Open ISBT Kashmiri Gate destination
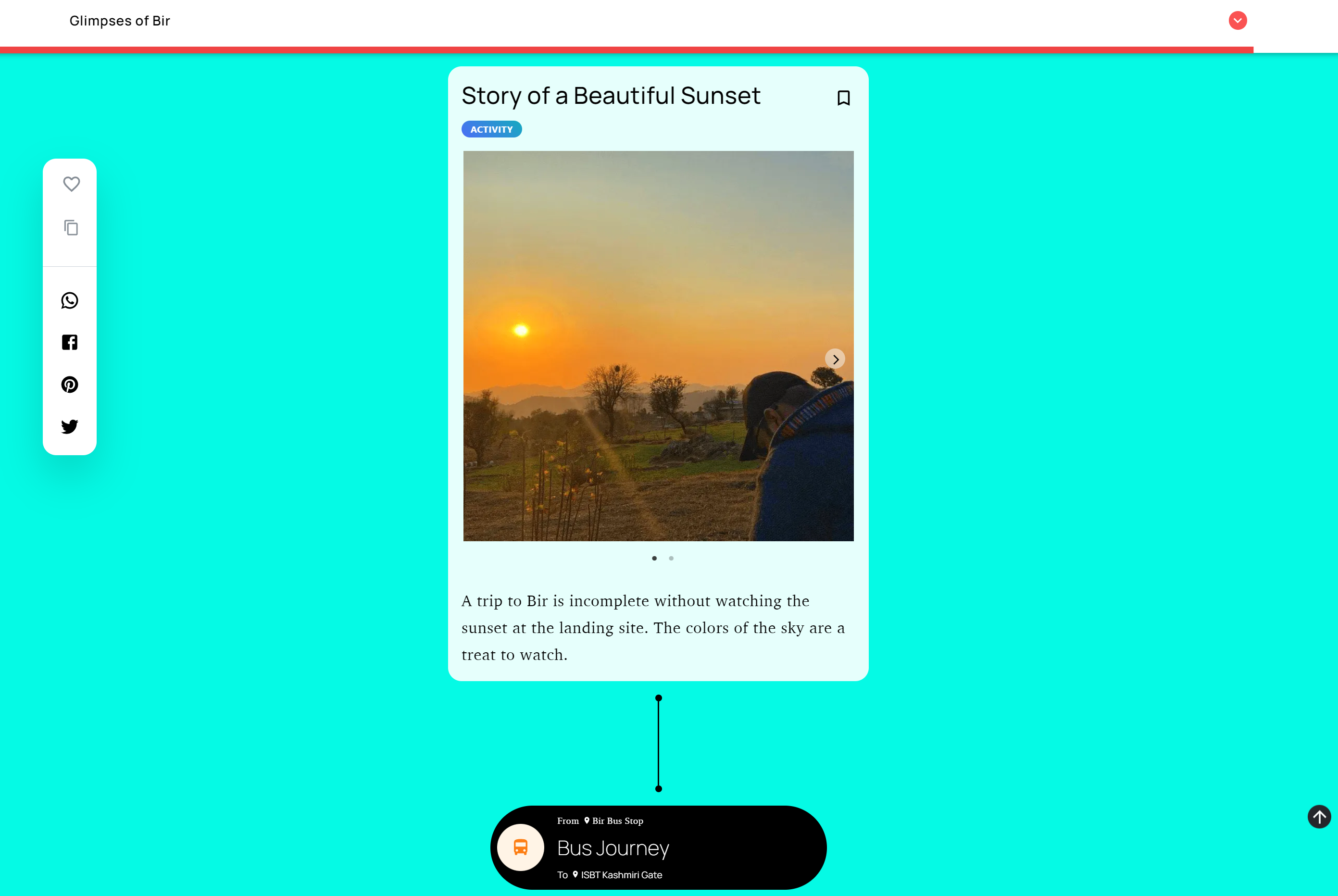The height and width of the screenshot is (896, 1338). click(x=617, y=875)
